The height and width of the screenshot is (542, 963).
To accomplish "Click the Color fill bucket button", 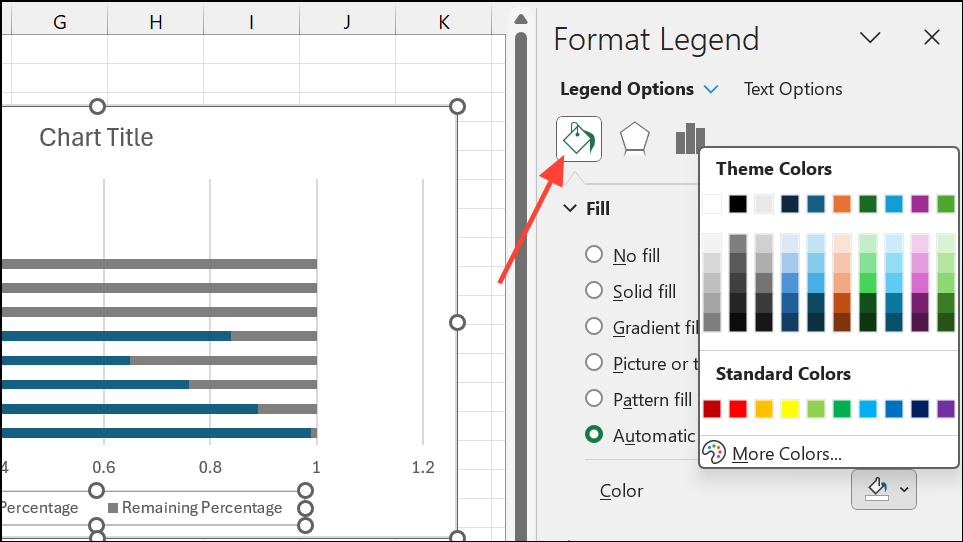I will click(x=876, y=489).
